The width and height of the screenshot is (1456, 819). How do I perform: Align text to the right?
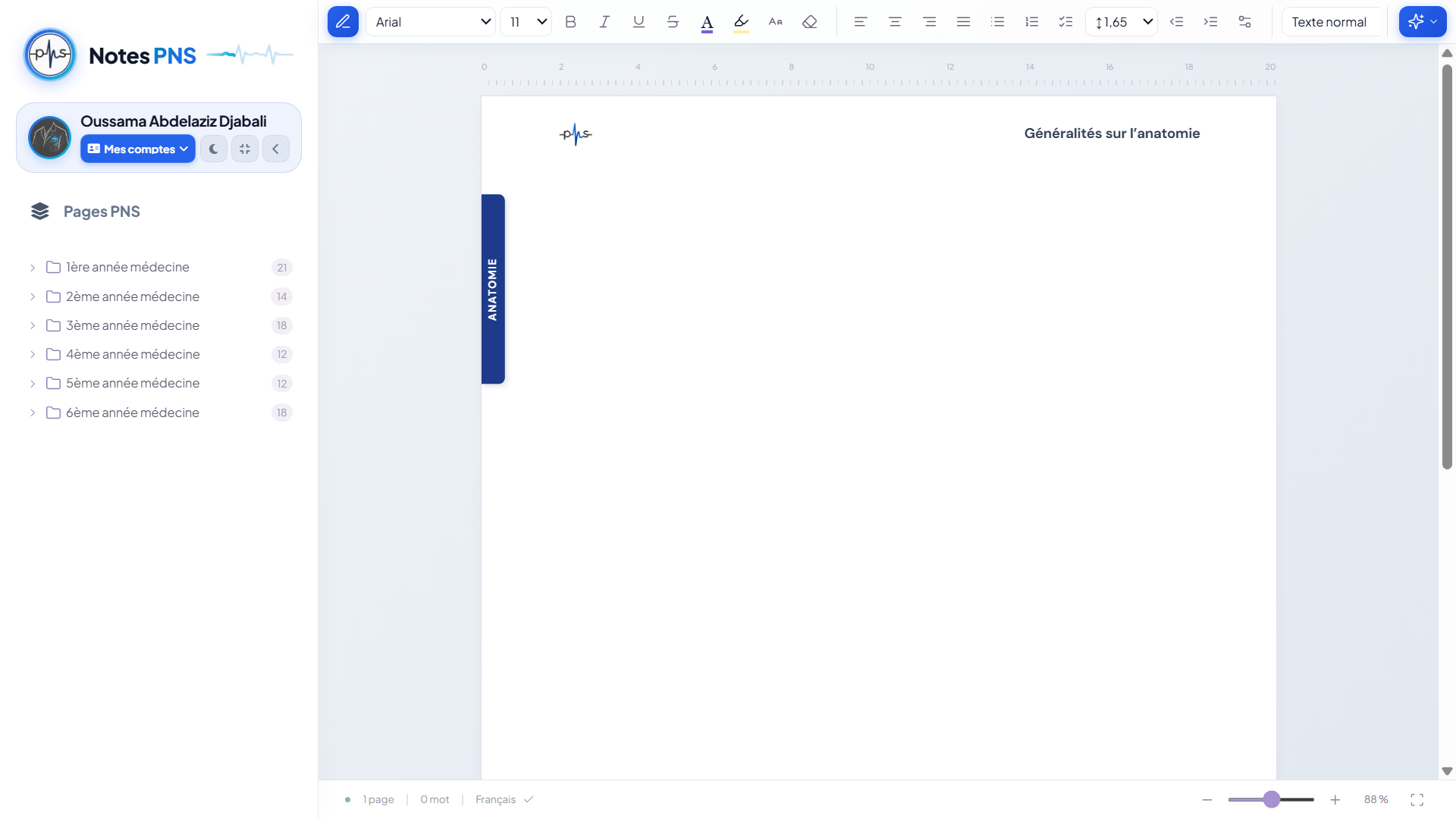click(929, 22)
